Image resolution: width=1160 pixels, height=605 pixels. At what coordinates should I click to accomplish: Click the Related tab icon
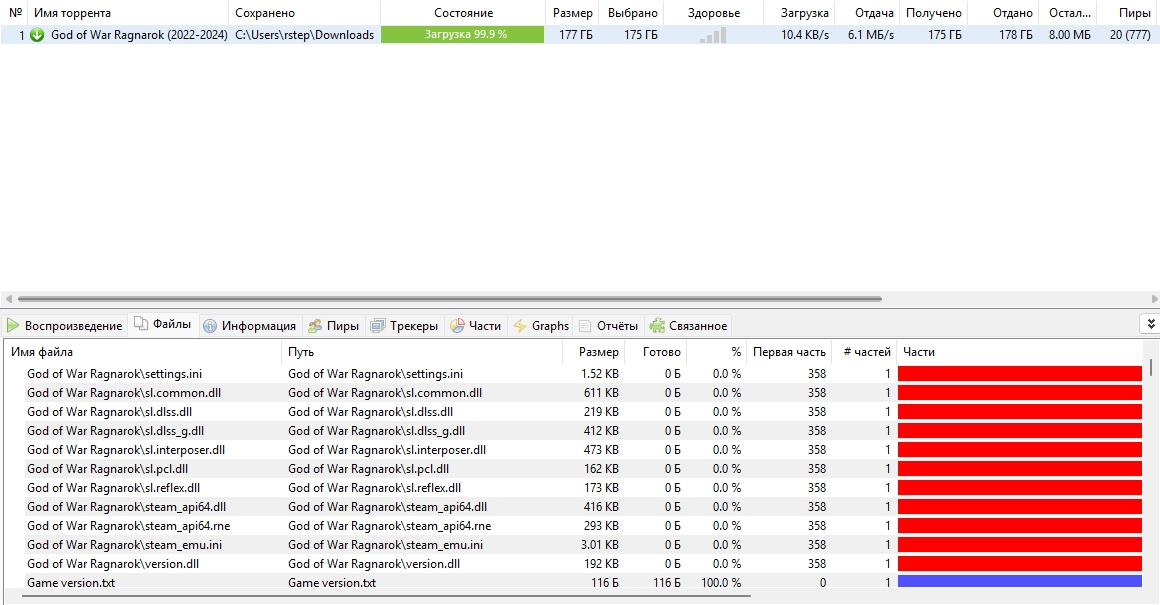pyautogui.click(x=657, y=326)
